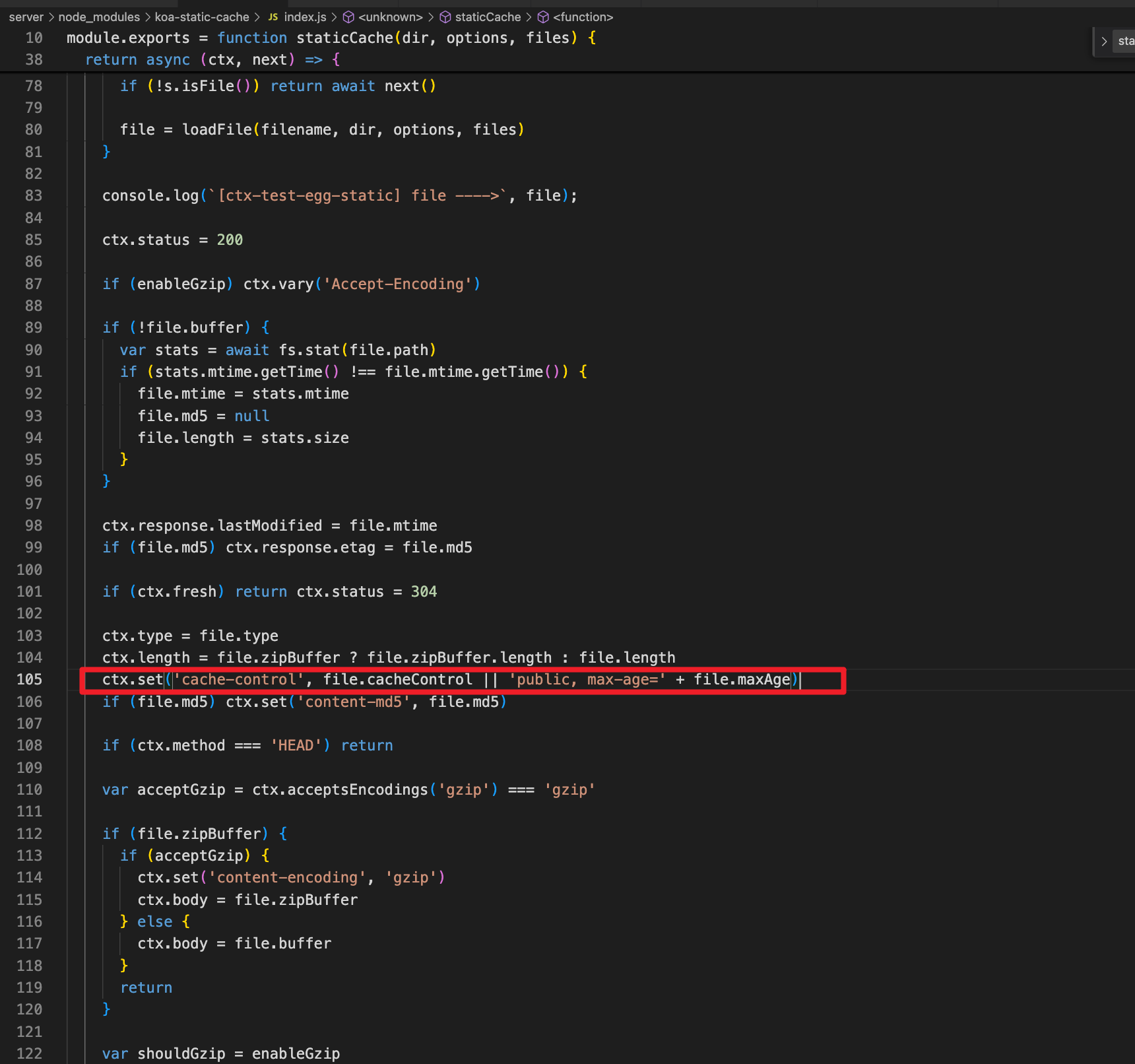Click line number 105 in gutter
The height and width of the screenshot is (1064, 1135).
[x=29, y=680]
